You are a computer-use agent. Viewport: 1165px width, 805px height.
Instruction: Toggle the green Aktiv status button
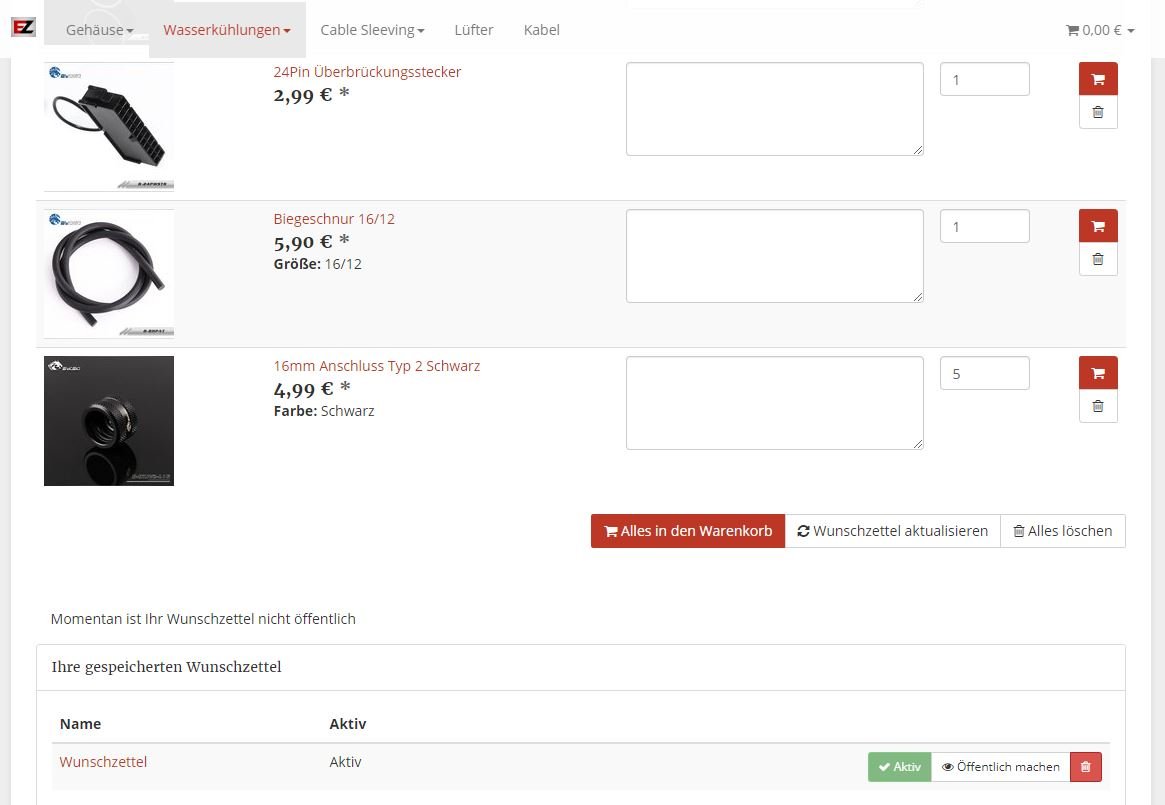pyautogui.click(x=899, y=767)
